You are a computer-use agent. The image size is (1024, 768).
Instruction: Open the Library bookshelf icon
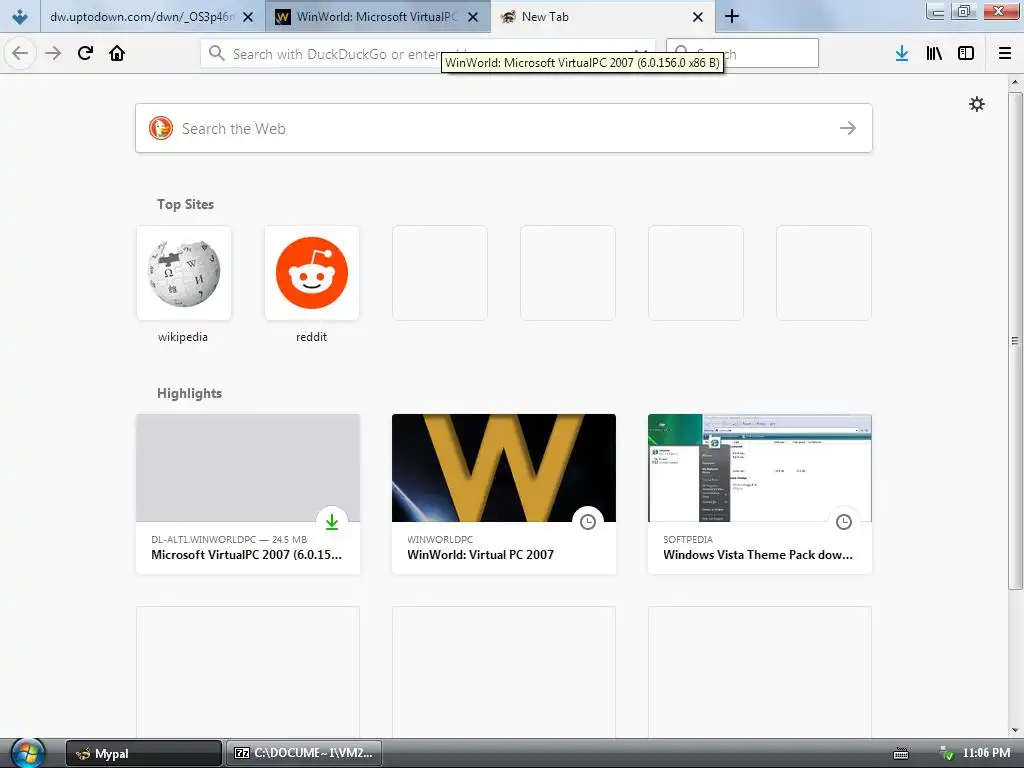click(x=934, y=54)
